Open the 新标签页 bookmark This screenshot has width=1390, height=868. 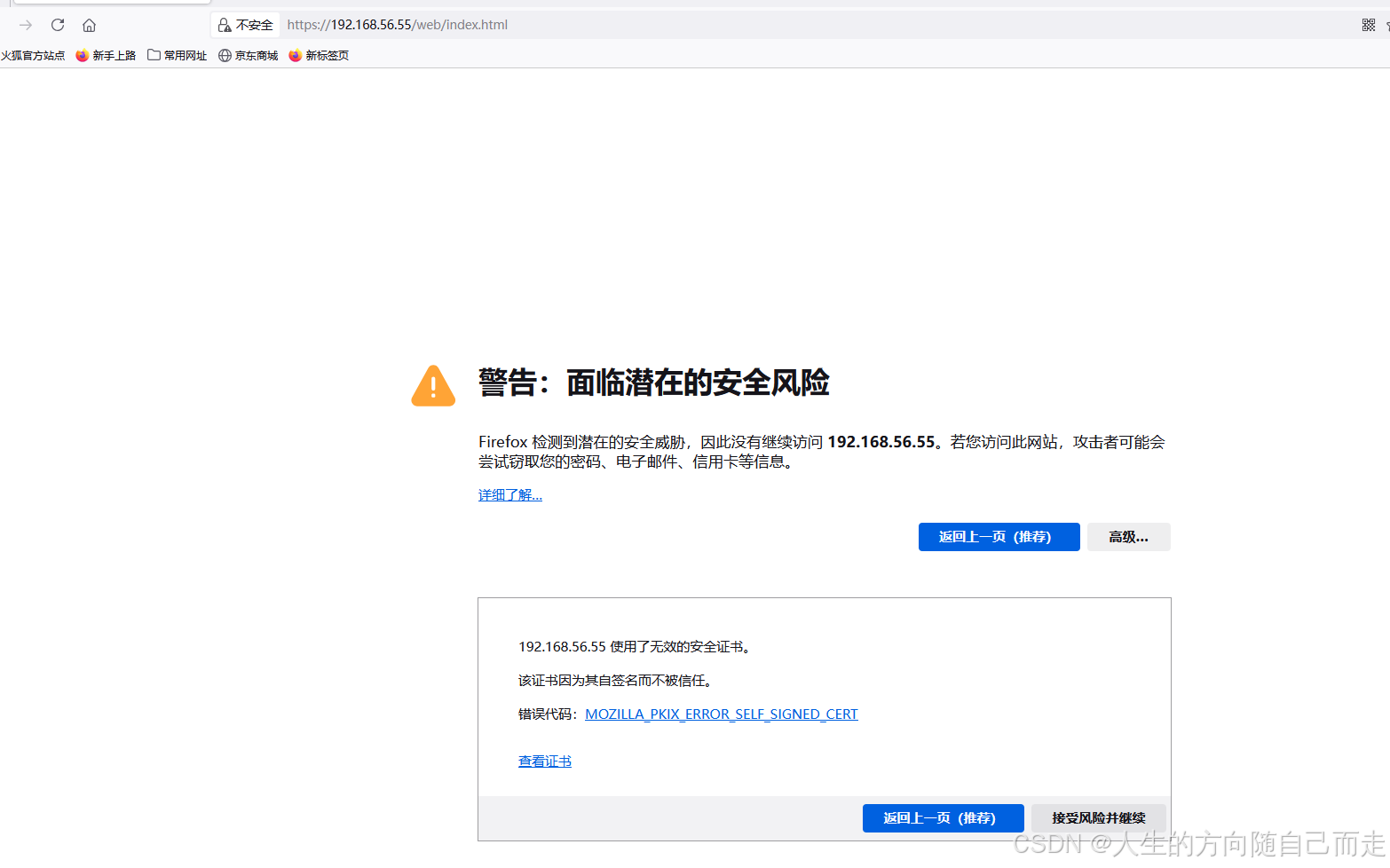click(x=319, y=55)
